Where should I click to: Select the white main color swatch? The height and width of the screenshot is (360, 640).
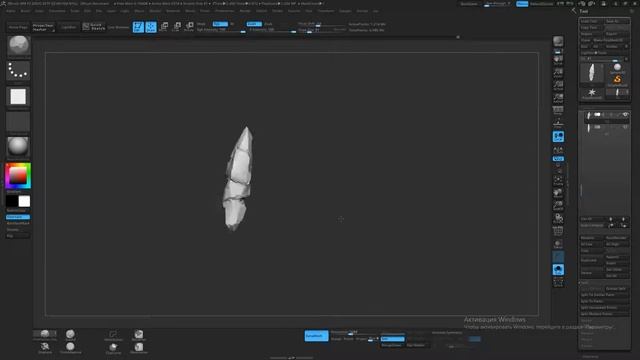coord(24,201)
